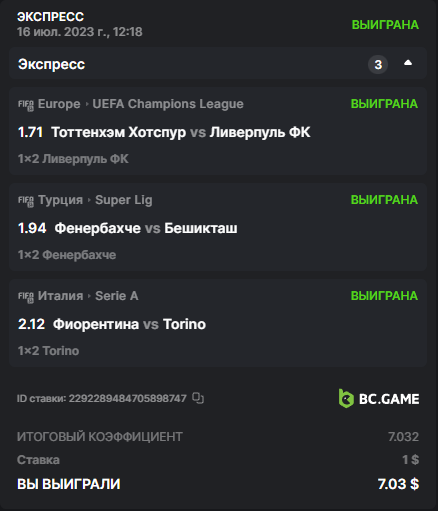
Task: Open the Тоттенхэм Хотспур vs Ливерпуль ФК match
Action: [x=181, y=132]
